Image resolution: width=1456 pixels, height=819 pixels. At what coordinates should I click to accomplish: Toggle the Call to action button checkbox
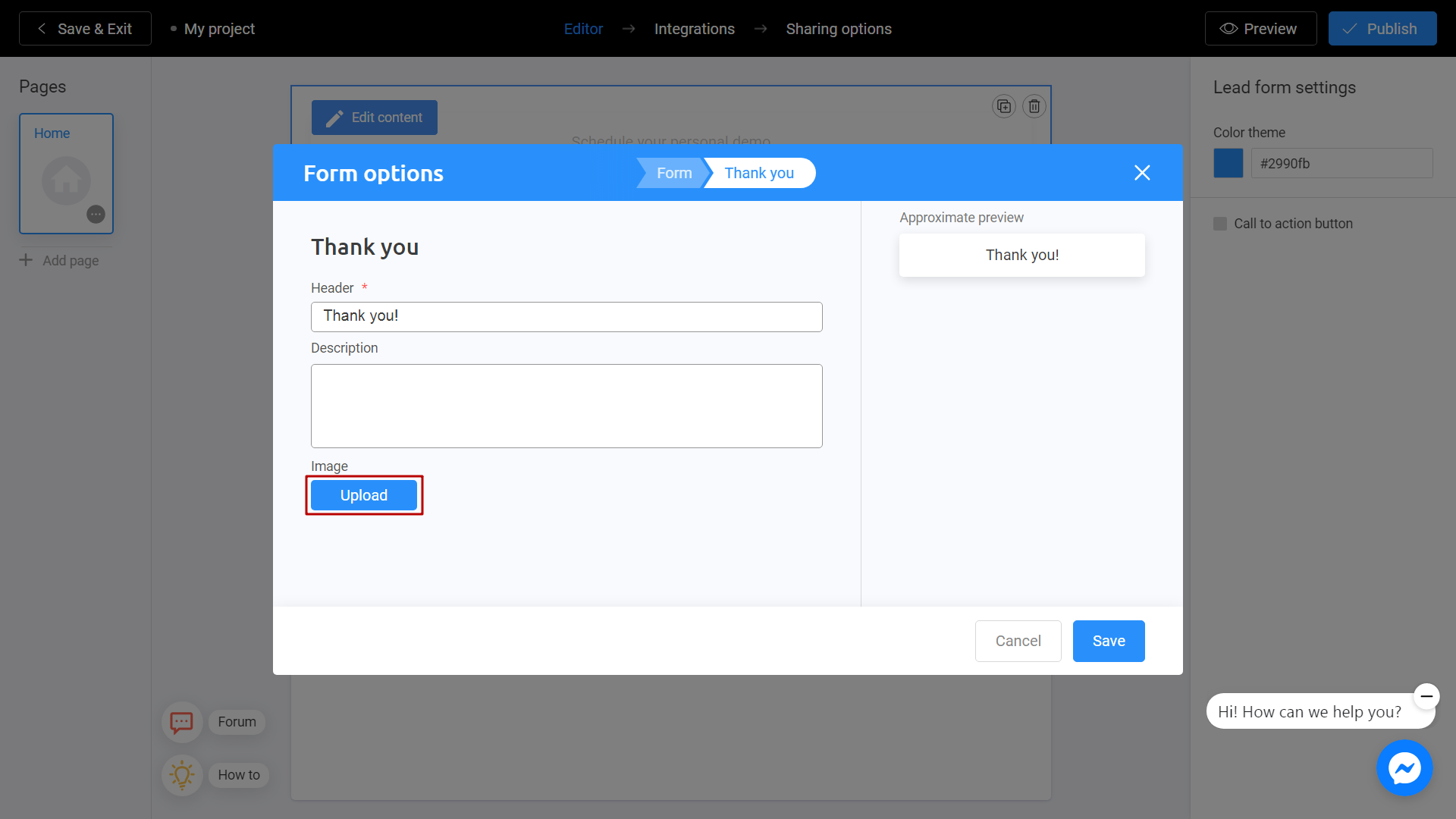[1220, 223]
